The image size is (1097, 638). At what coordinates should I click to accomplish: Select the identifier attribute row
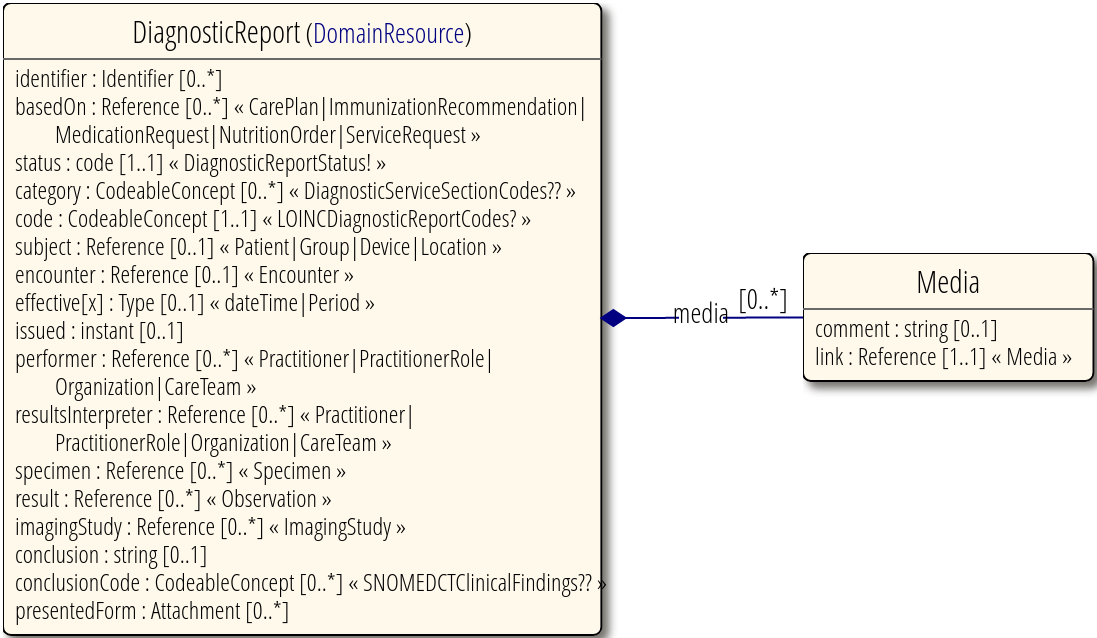(120, 79)
